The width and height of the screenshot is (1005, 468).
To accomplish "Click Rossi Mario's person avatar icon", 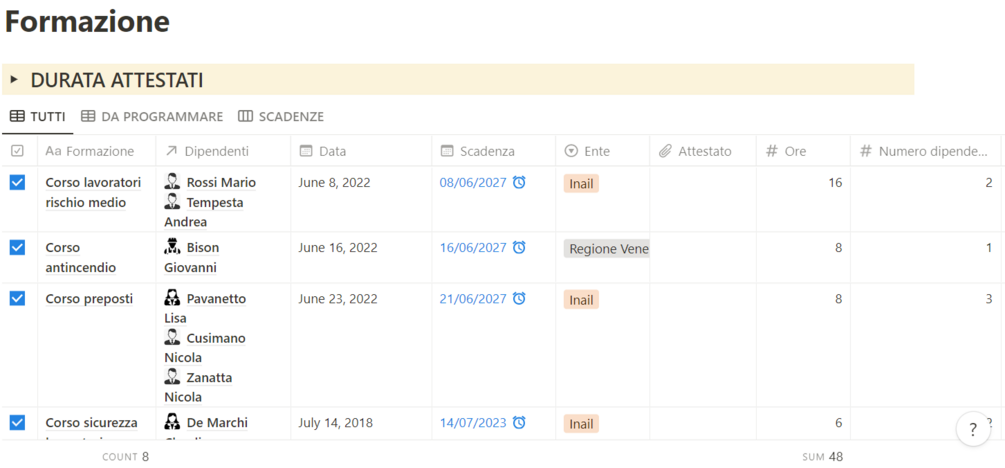I will [x=173, y=182].
